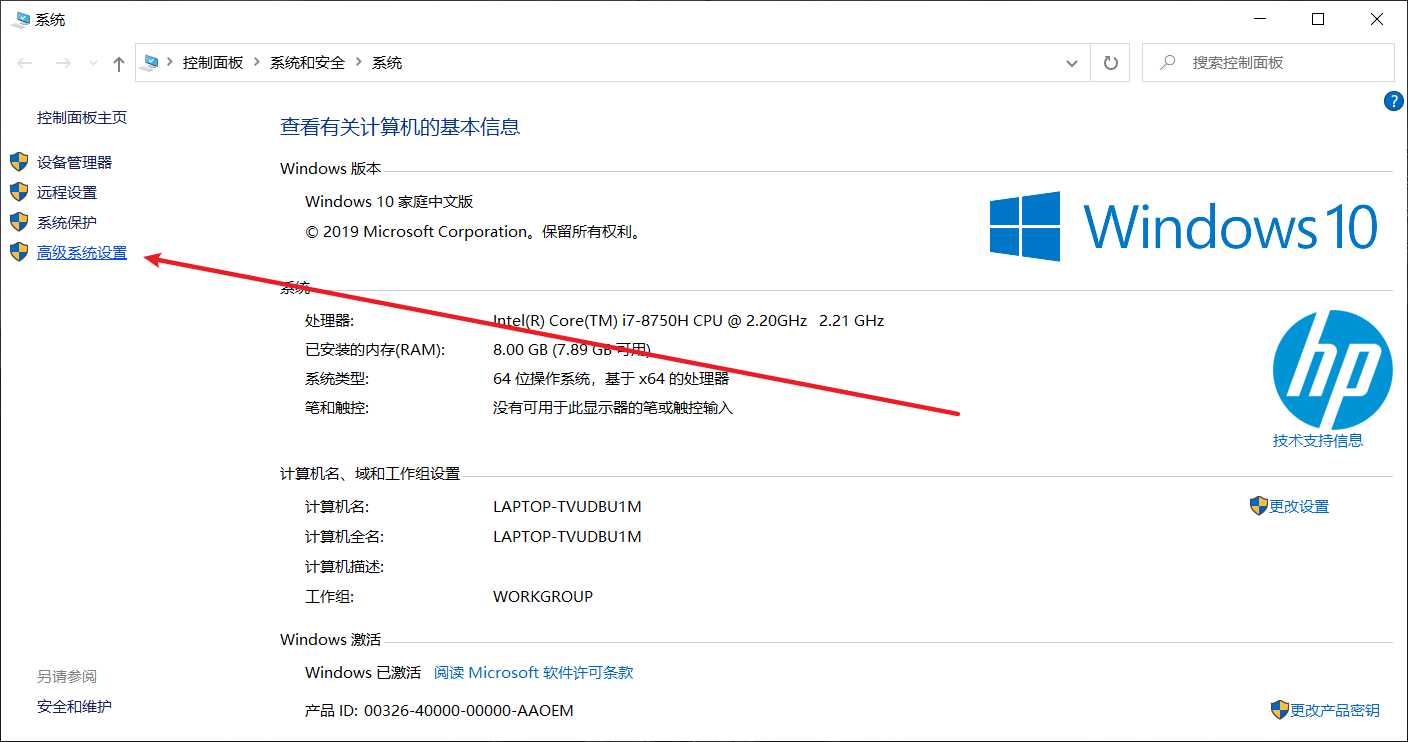Open 安全和维护 link
The image size is (1408, 742).
(x=75, y=707)
